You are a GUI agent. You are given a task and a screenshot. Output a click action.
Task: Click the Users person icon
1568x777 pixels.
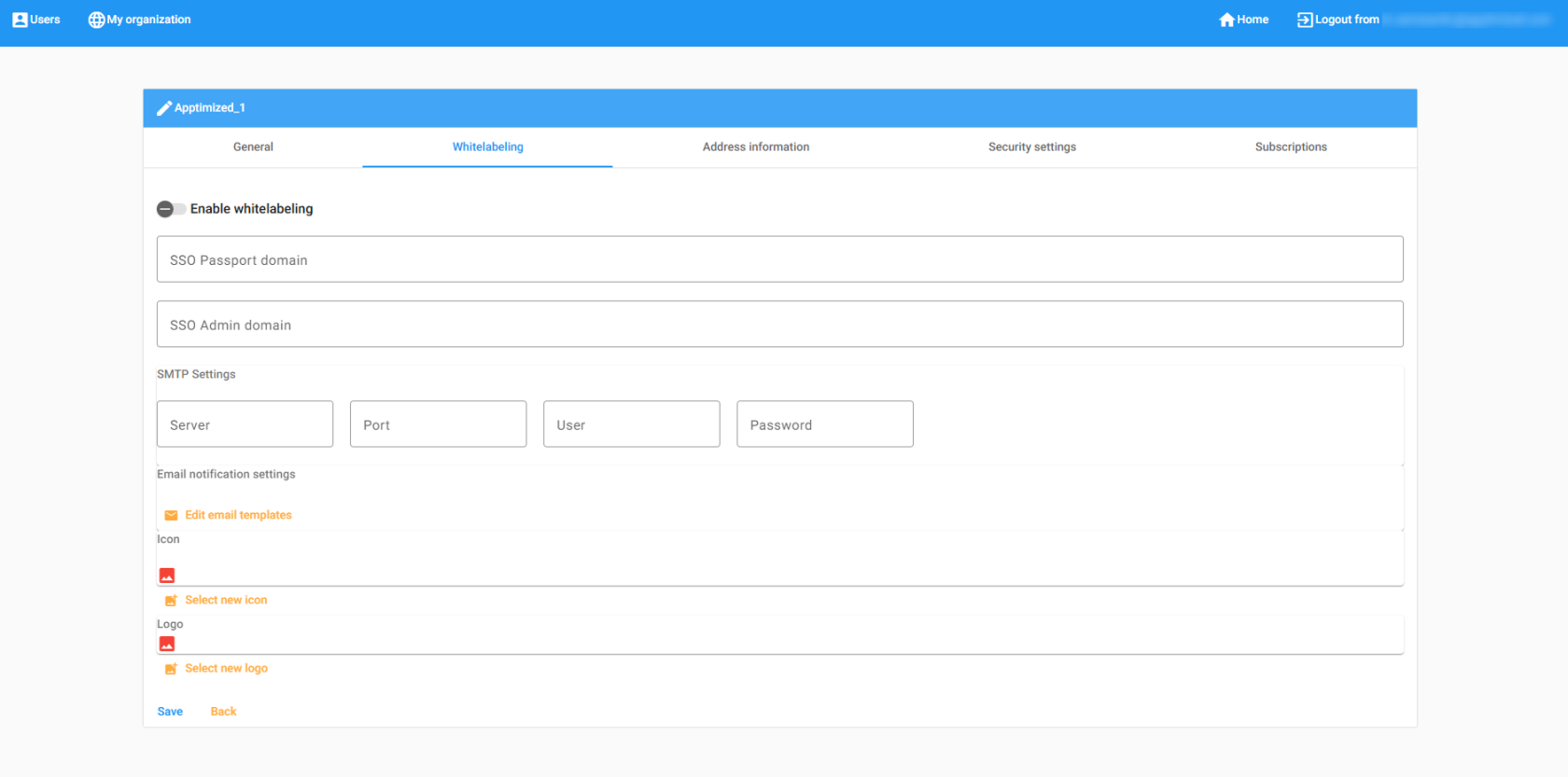(20, 20)
